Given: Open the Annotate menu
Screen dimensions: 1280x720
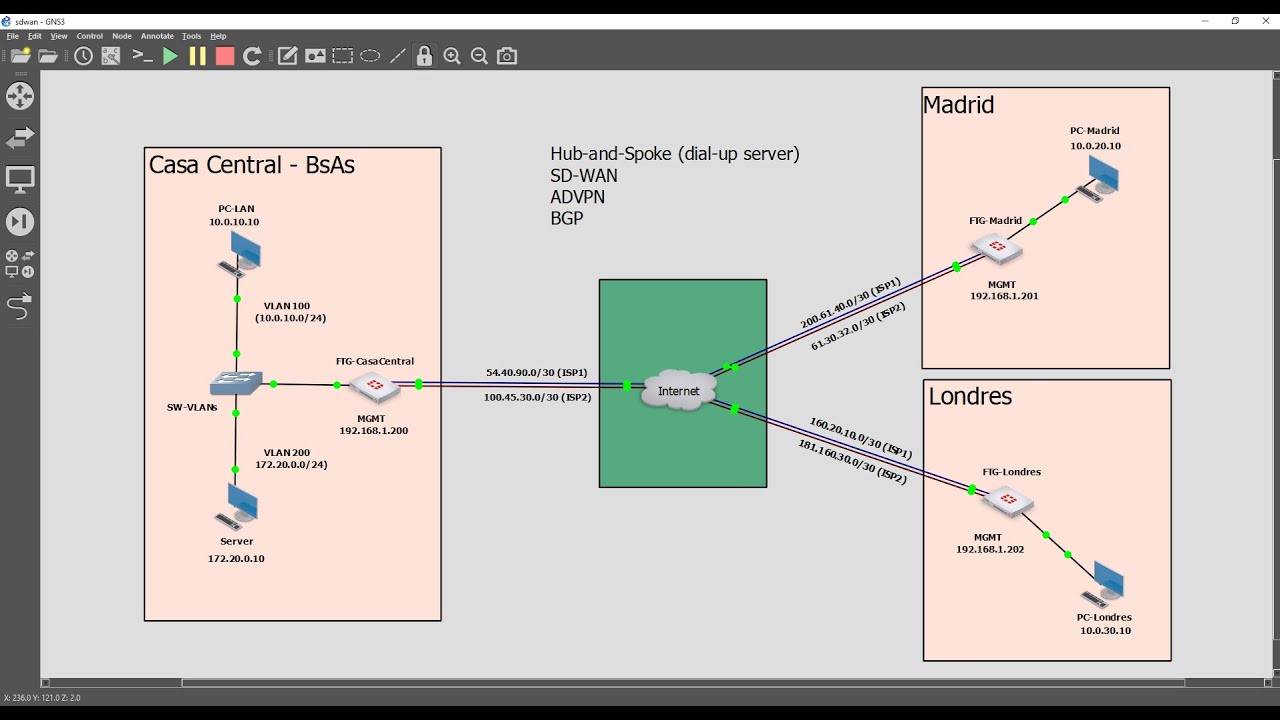Looking at the screenshot, I should tap(157, 36).
